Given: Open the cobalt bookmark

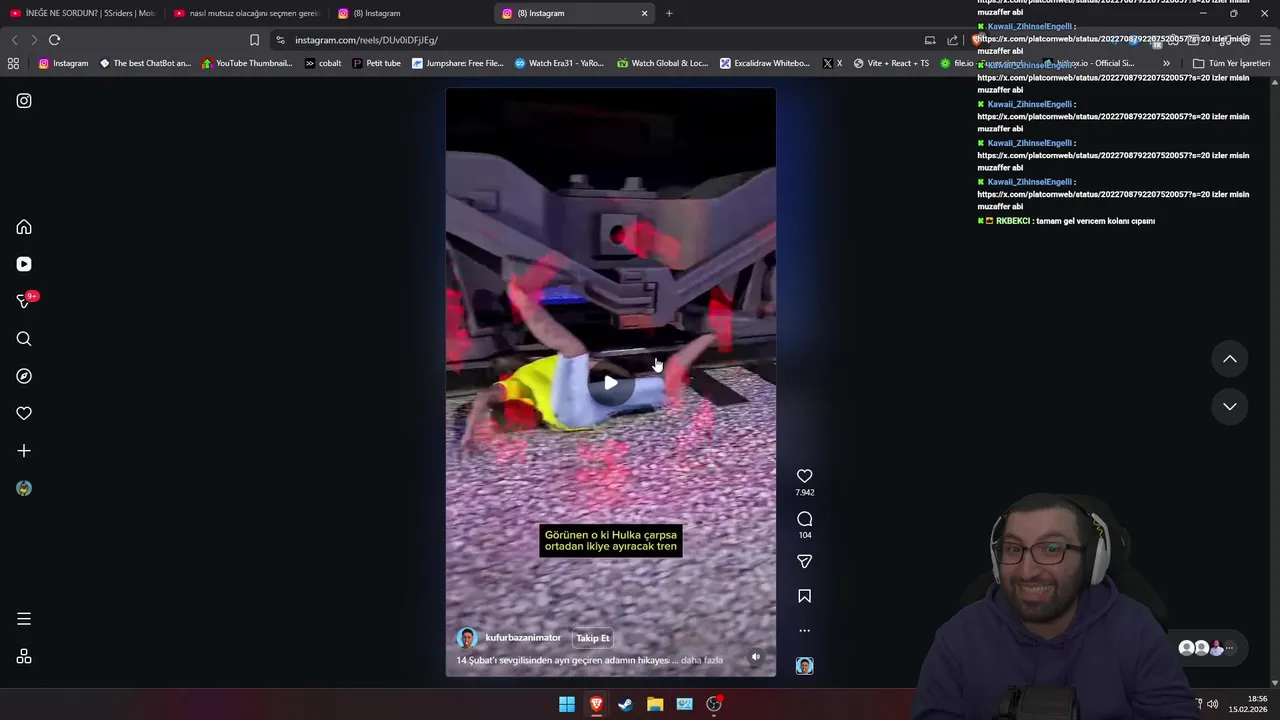Looking at the screenshot, I should (x=323, y=63).
